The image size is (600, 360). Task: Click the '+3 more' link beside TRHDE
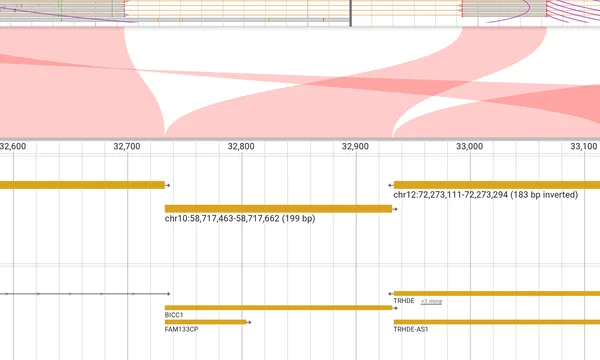point(431,301)
